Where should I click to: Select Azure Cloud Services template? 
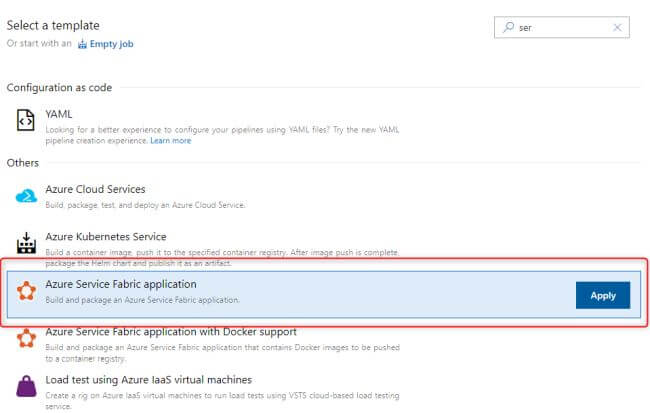tap(95, 189)
